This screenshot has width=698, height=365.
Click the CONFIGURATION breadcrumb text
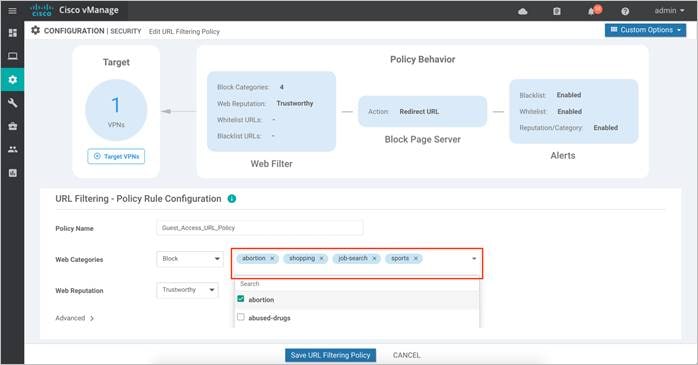coord(74,31)
